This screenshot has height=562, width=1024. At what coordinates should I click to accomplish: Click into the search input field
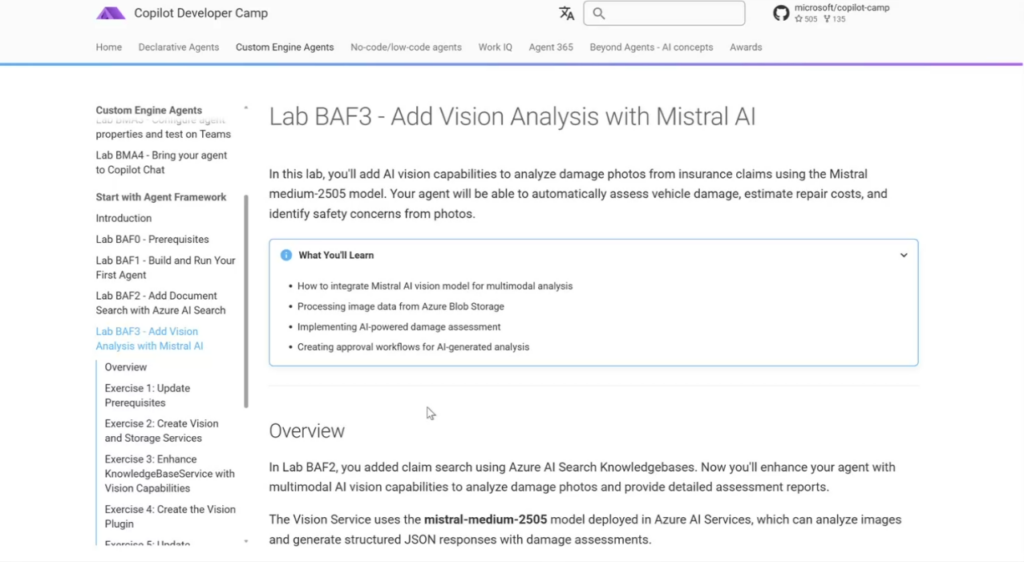click(x=670, y=13)
